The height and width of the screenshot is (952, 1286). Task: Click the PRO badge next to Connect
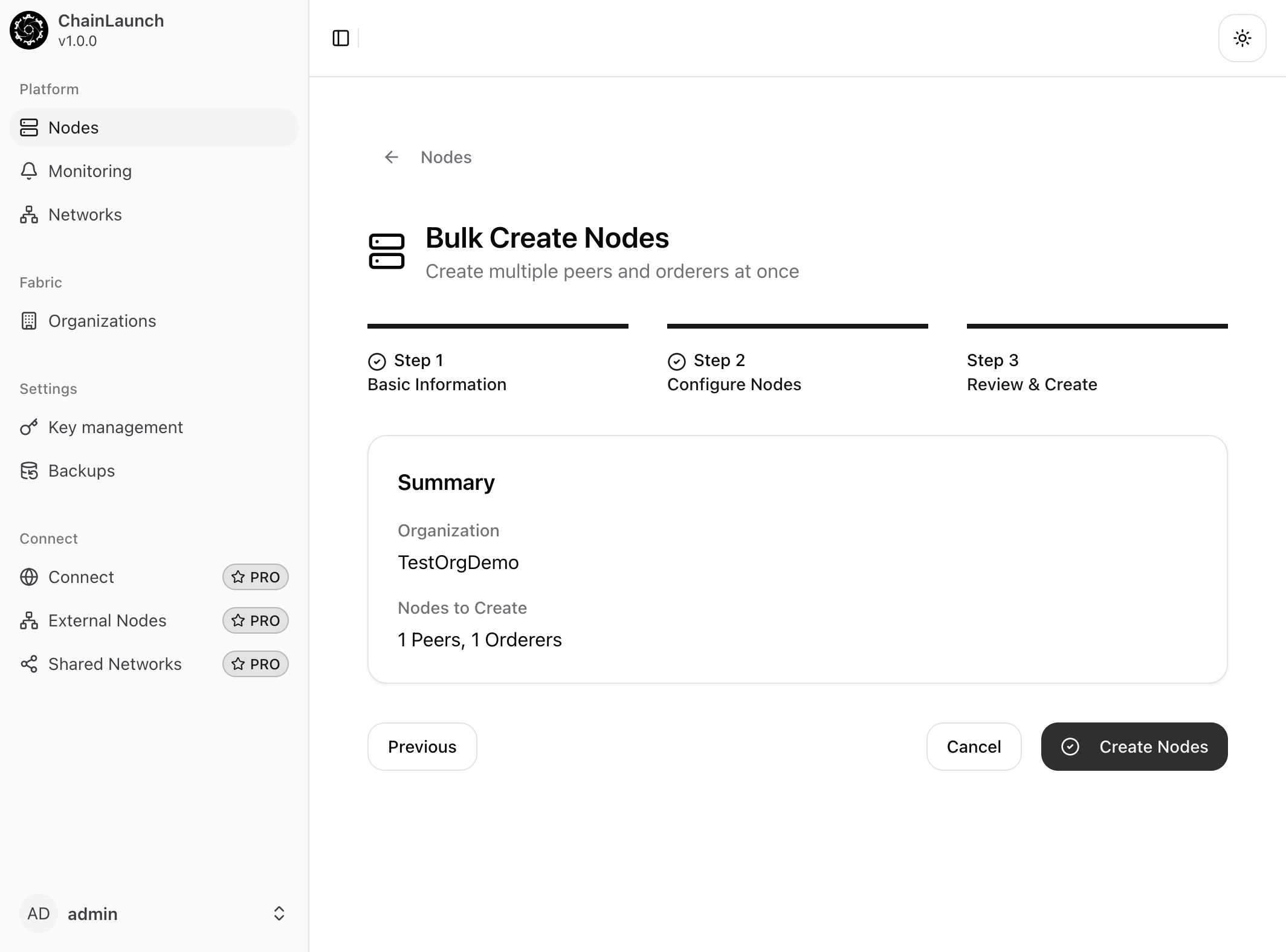255,577
